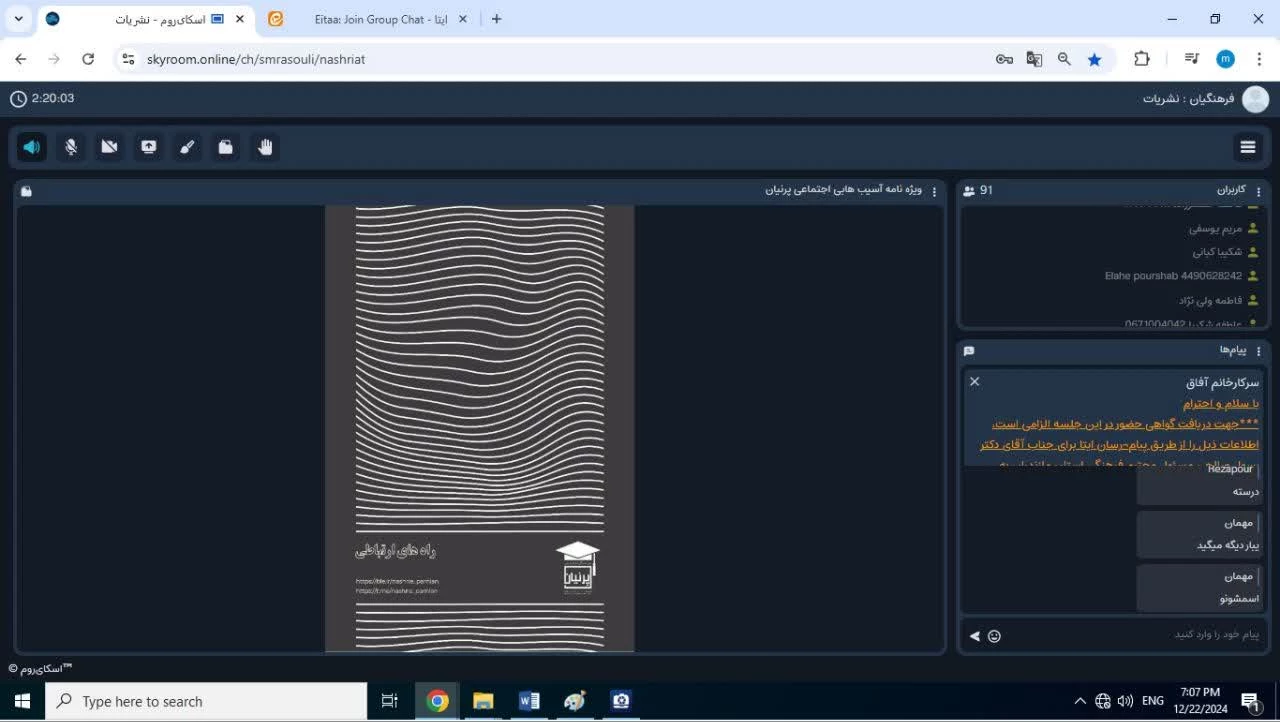Viewport: 1280px width, 722px height.
Task: Open the file sharing icon
Action: point(226,147)
